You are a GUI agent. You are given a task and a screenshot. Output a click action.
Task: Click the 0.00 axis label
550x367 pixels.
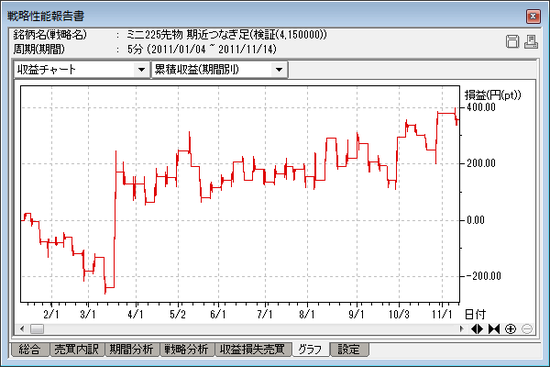[x=475, y=220]
